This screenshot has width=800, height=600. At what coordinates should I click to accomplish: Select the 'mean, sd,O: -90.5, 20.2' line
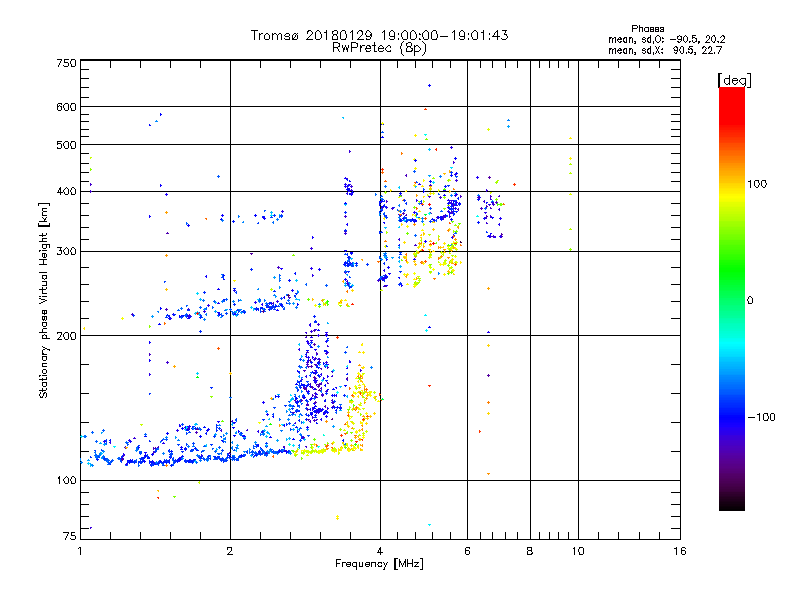pos(666,39)
